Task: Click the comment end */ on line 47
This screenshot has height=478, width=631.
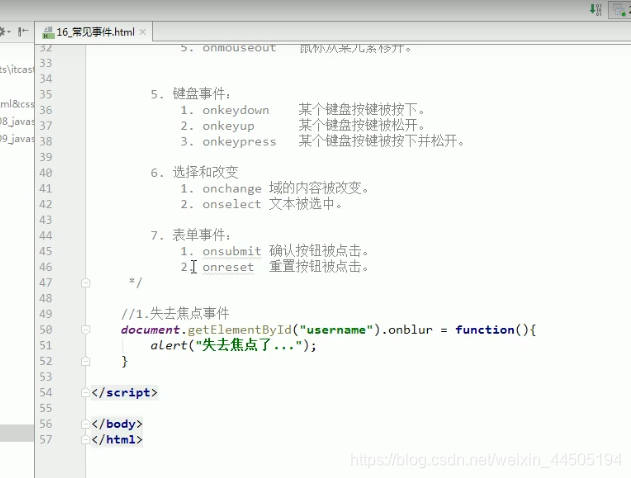Action: tap(136, 282)
